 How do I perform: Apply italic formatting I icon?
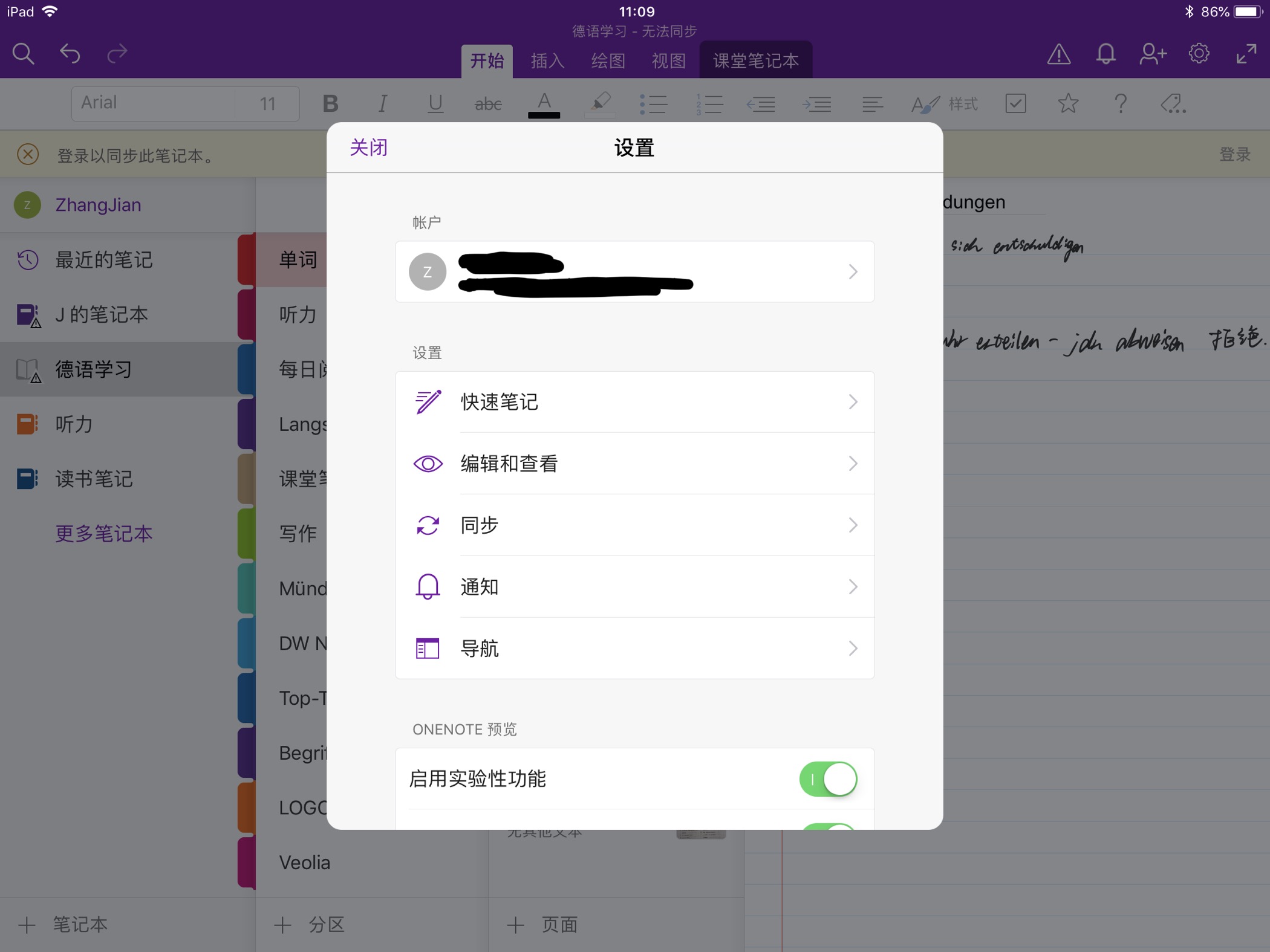point(382,104)
